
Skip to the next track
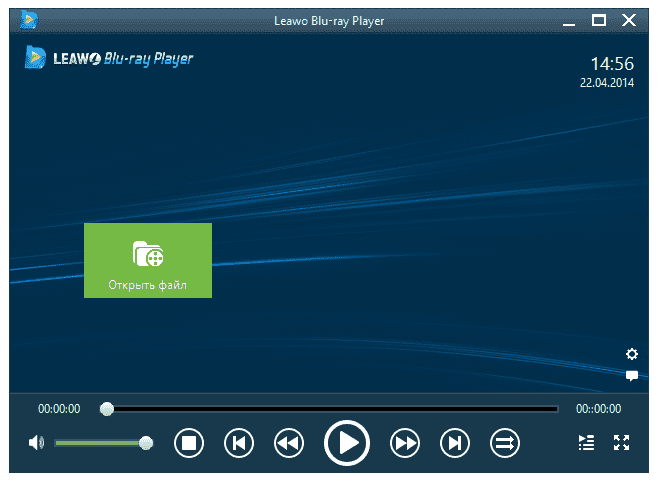(x=455, y=442)
